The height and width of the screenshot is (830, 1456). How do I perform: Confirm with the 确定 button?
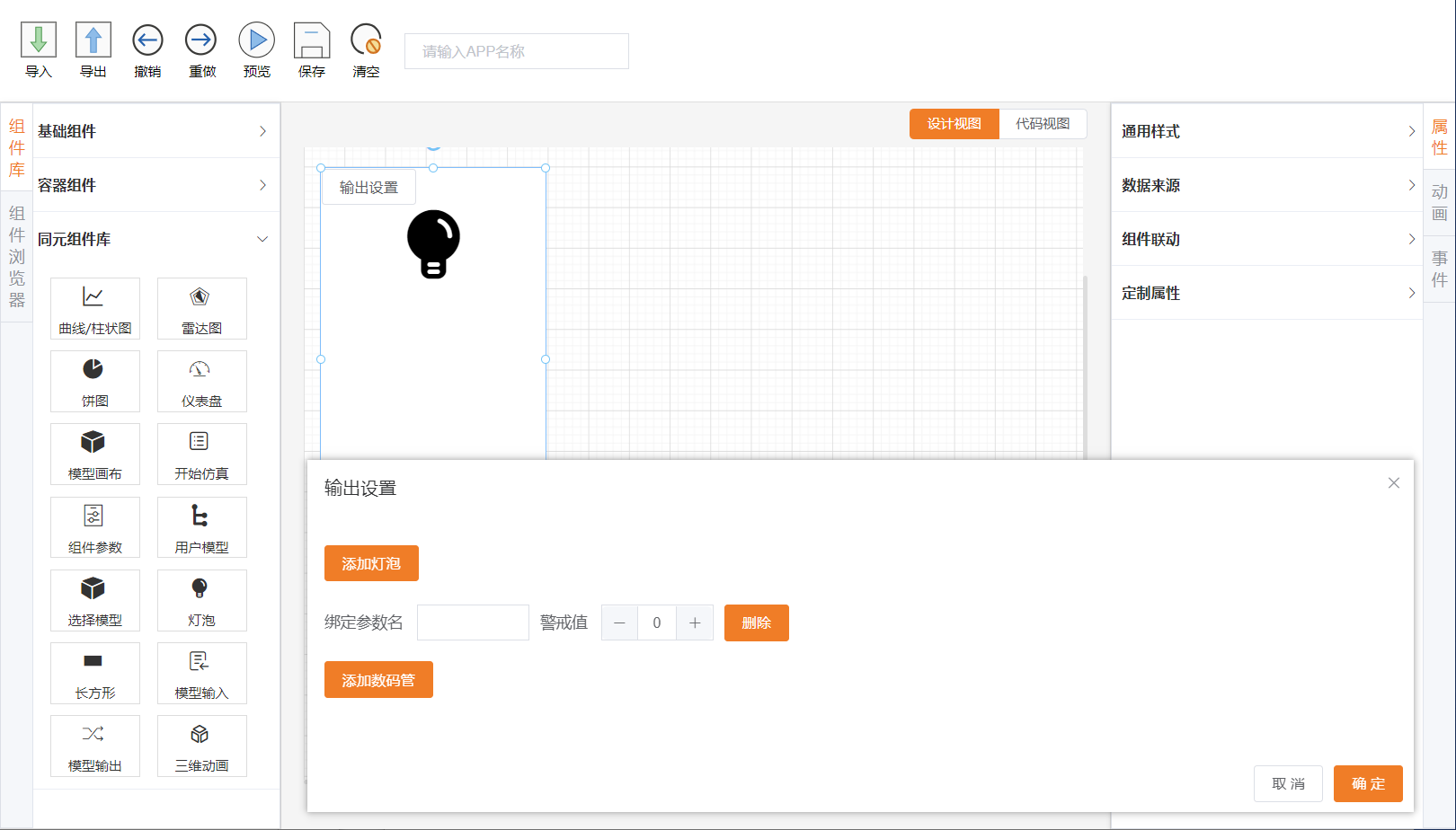(1368, 783)
